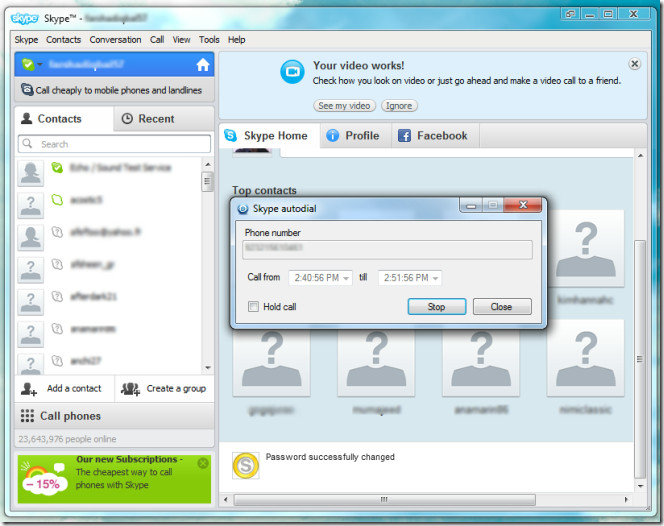Open the Tools menu
This screenshot has width=664, height=526.
209,40
